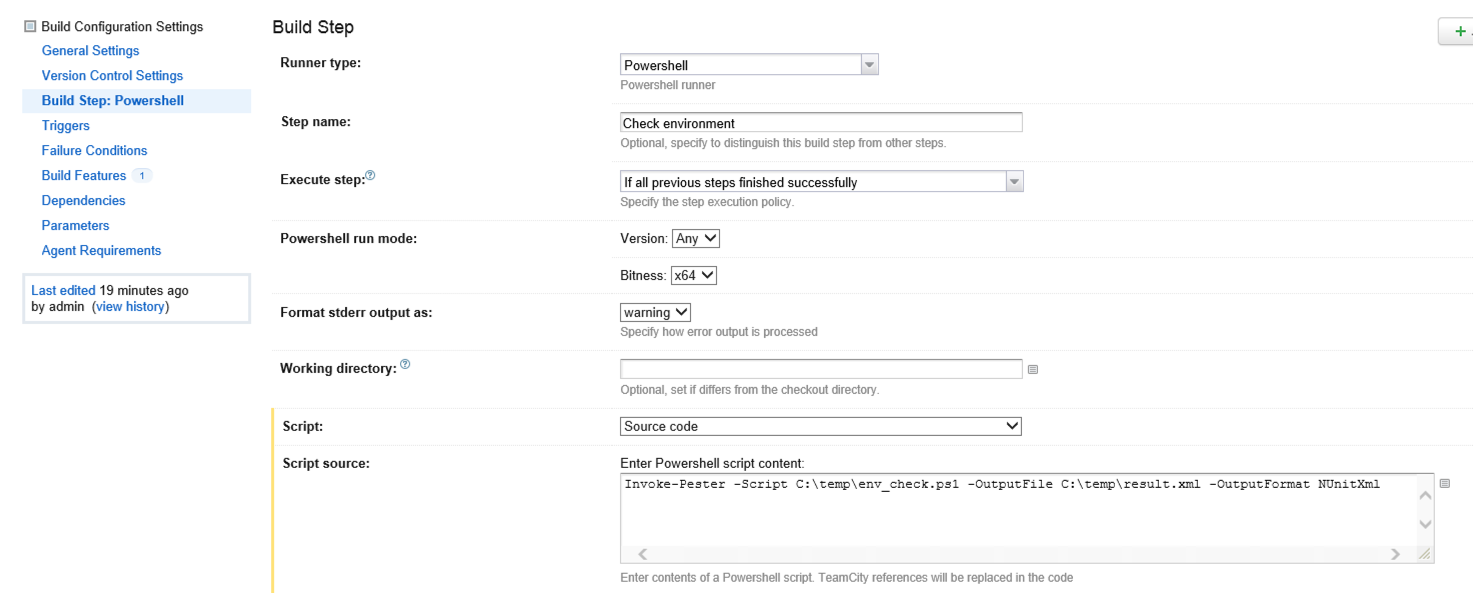Click the script box scroll-right arrow
Image resolution: width=1473 pixels, height=593 pixels.
click(x=1395, y=554)
